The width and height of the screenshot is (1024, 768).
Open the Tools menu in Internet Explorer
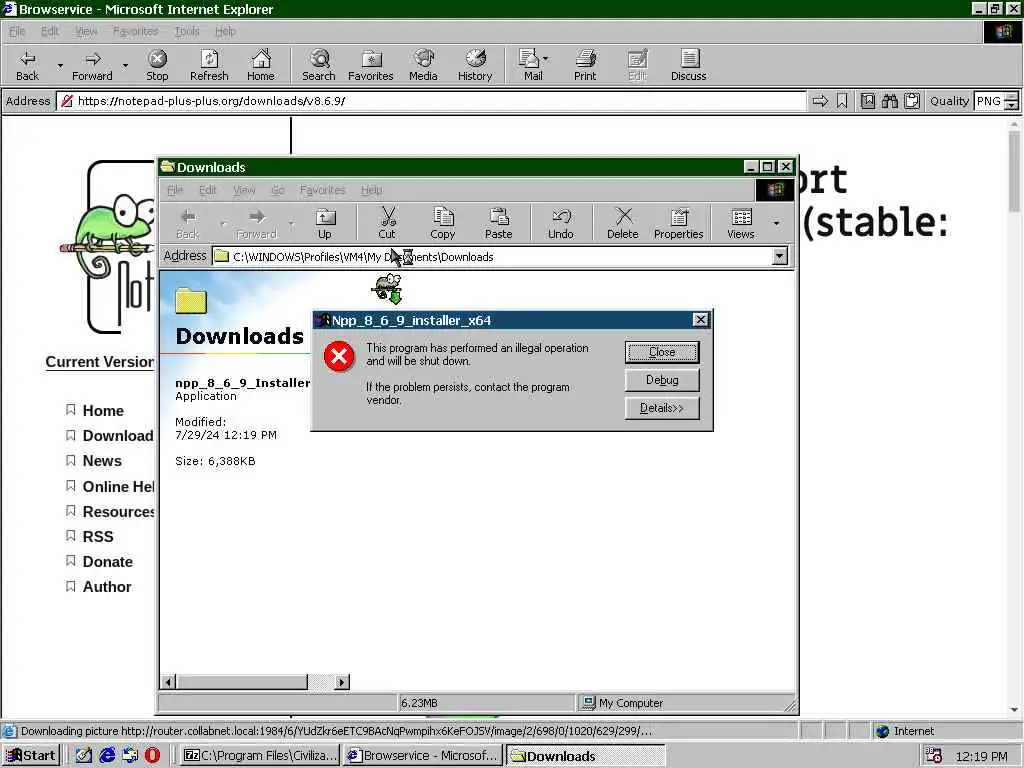(x=187, y=31)
